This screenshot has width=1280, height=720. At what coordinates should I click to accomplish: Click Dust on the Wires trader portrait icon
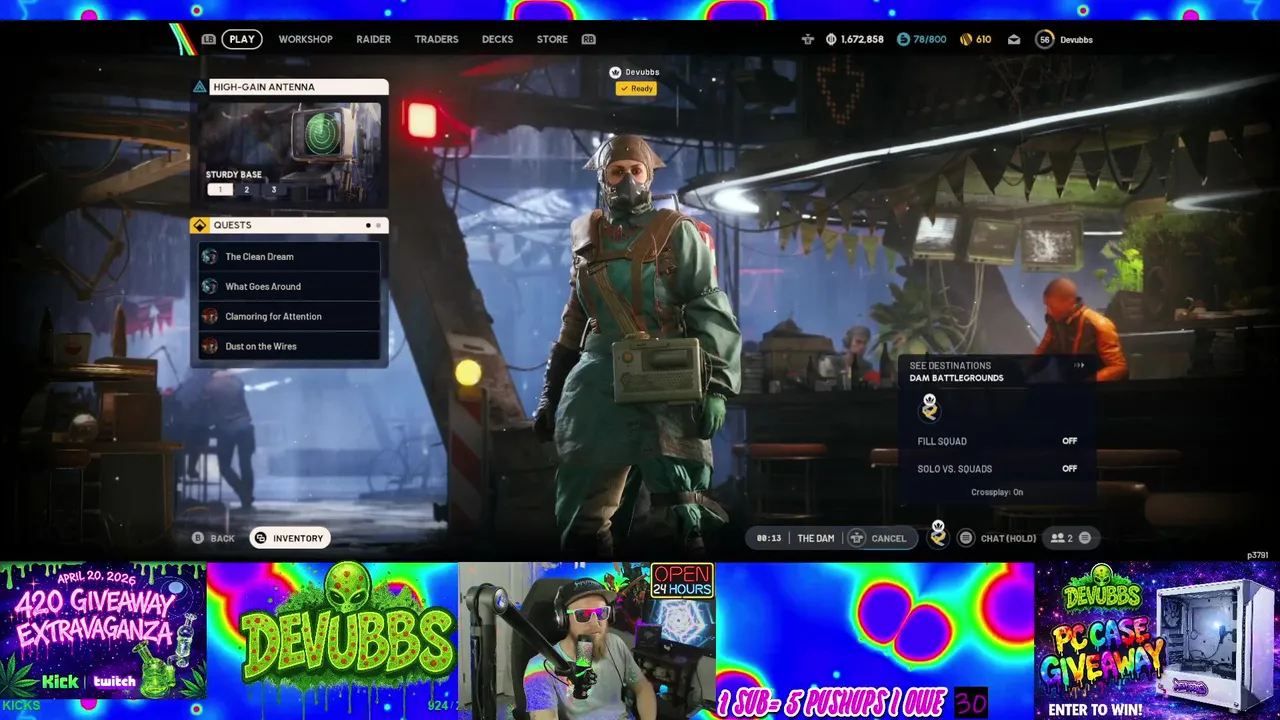[209, 346]
